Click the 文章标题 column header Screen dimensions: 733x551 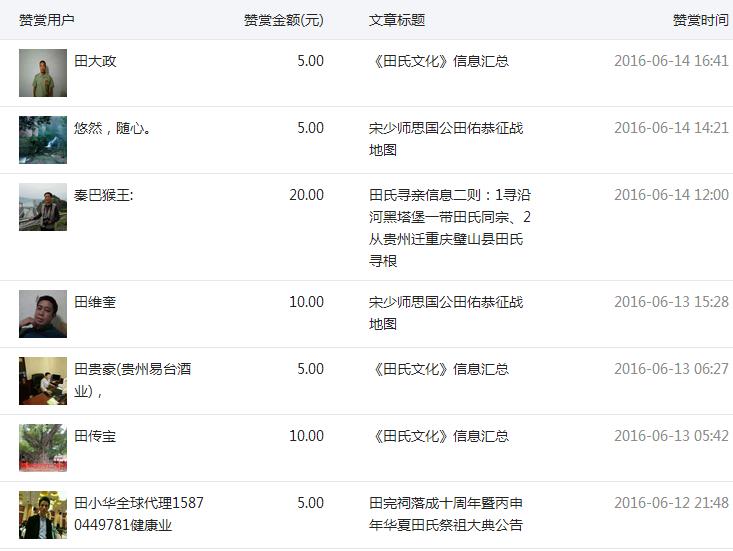[397, 20]
